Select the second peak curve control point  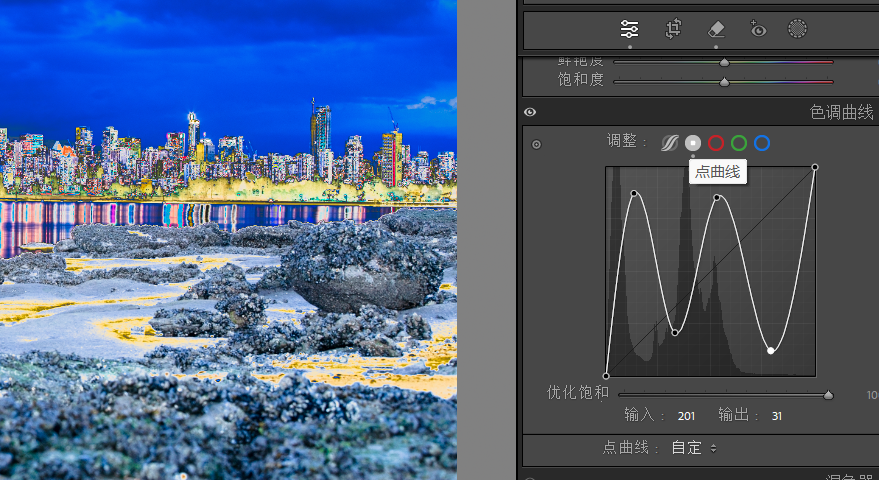717,197
